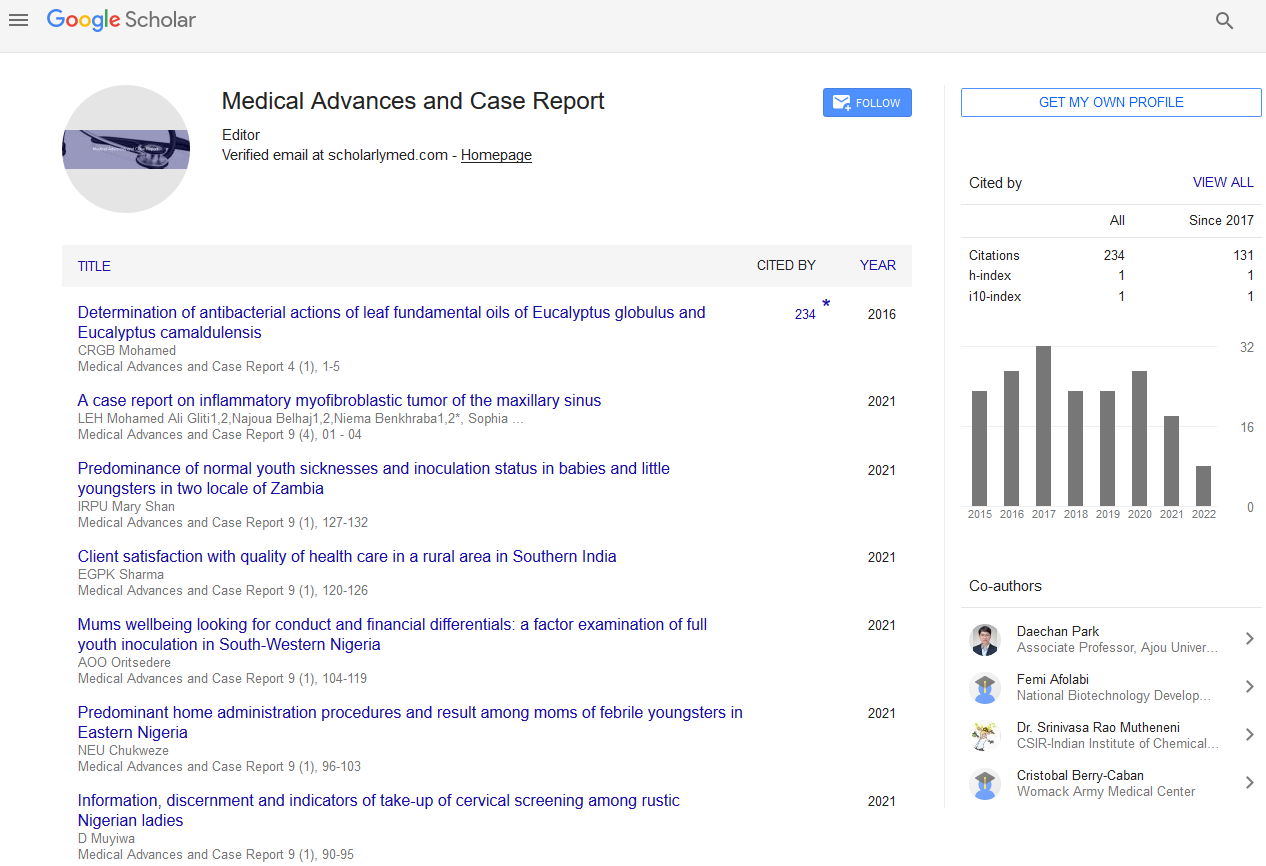Image resolution: width=1266 pixels, height=866 pixels.
Task: Open the hamburger menu icon
Action: coord(18,20)
